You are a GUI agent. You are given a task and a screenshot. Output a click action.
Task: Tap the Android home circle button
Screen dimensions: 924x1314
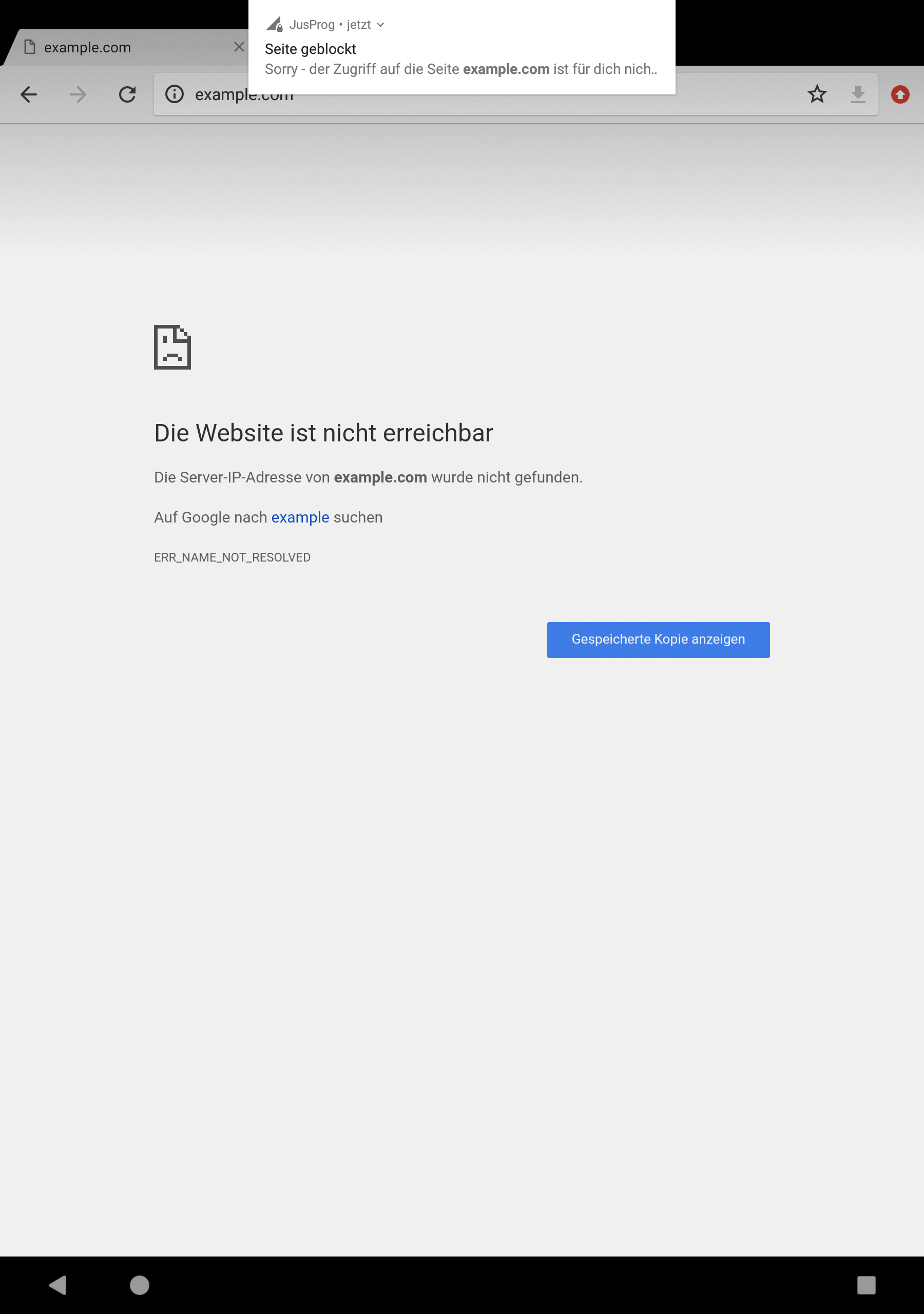[140, 1285]
